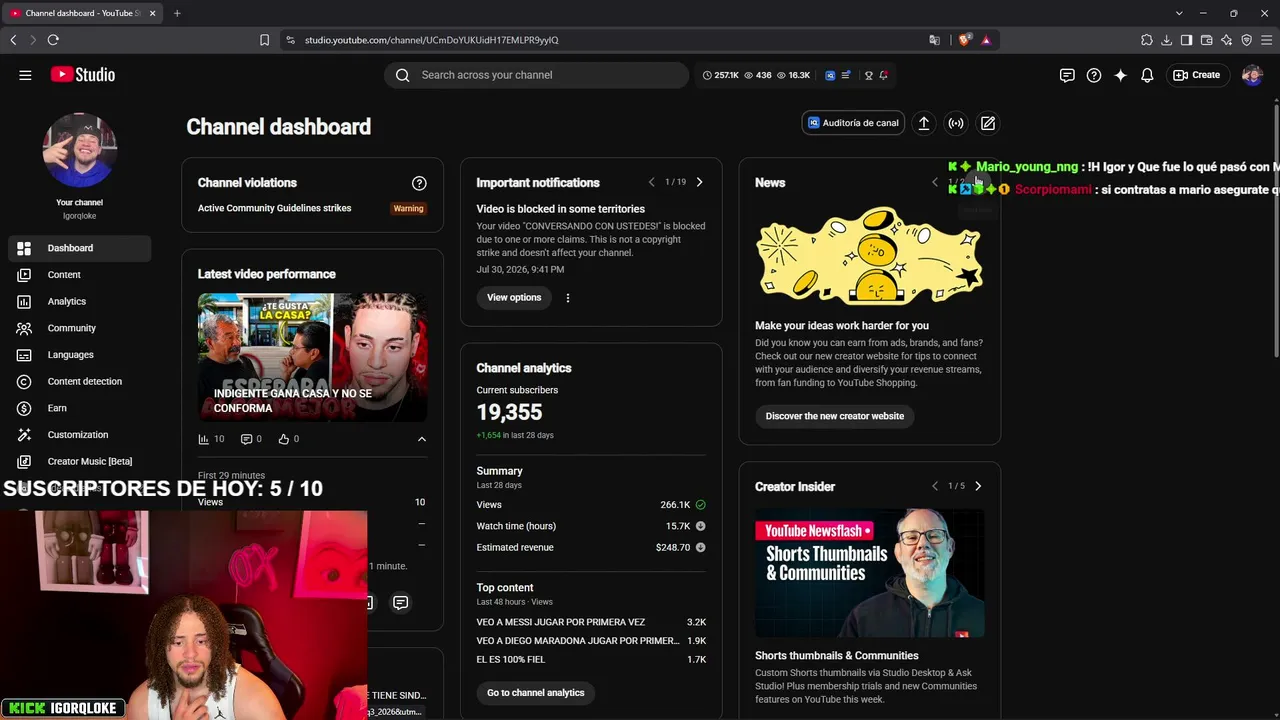This screenshot has height=720, width=1280.
Task: Click View options for blocked video
Action: pos(514,298)
